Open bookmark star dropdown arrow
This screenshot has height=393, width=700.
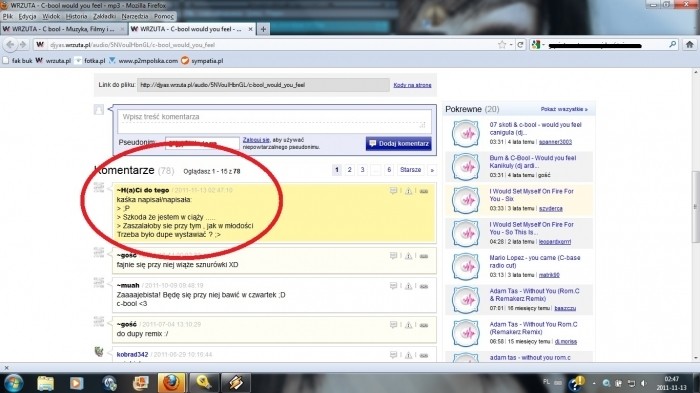(x=511, y=45)
